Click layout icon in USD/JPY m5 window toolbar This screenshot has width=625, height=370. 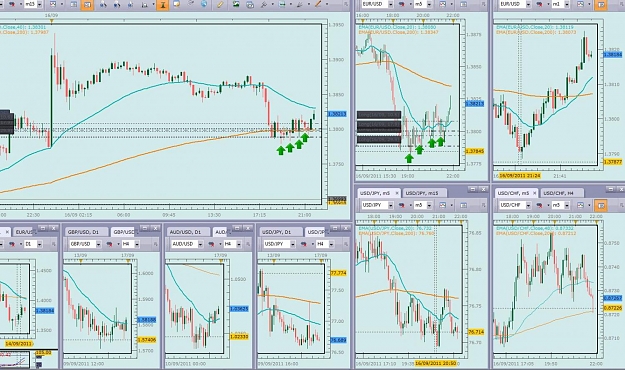click(464, 205)
